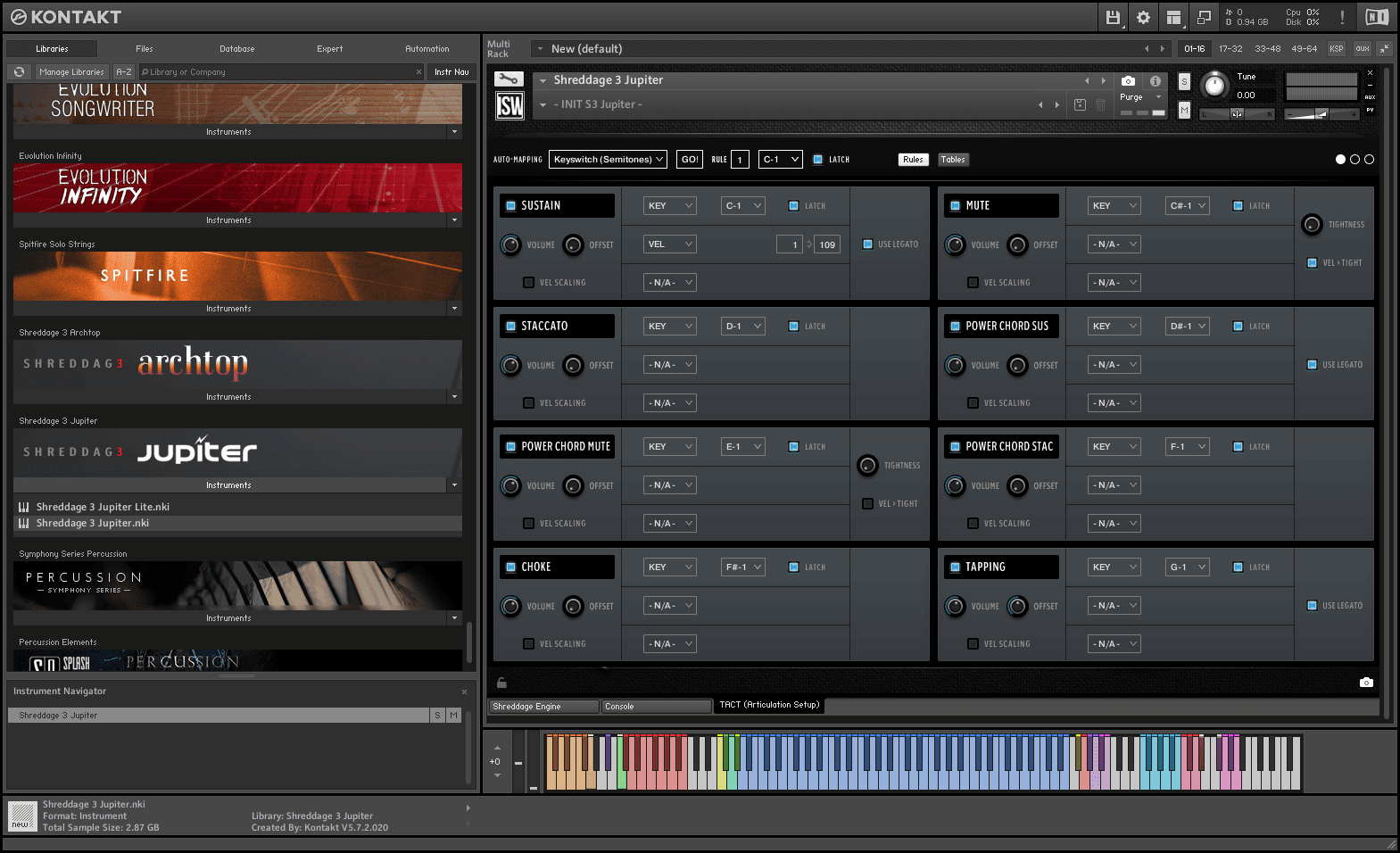1400x853 pixels.
Task: Click the Tables button
Action: [x=953, y=160]
